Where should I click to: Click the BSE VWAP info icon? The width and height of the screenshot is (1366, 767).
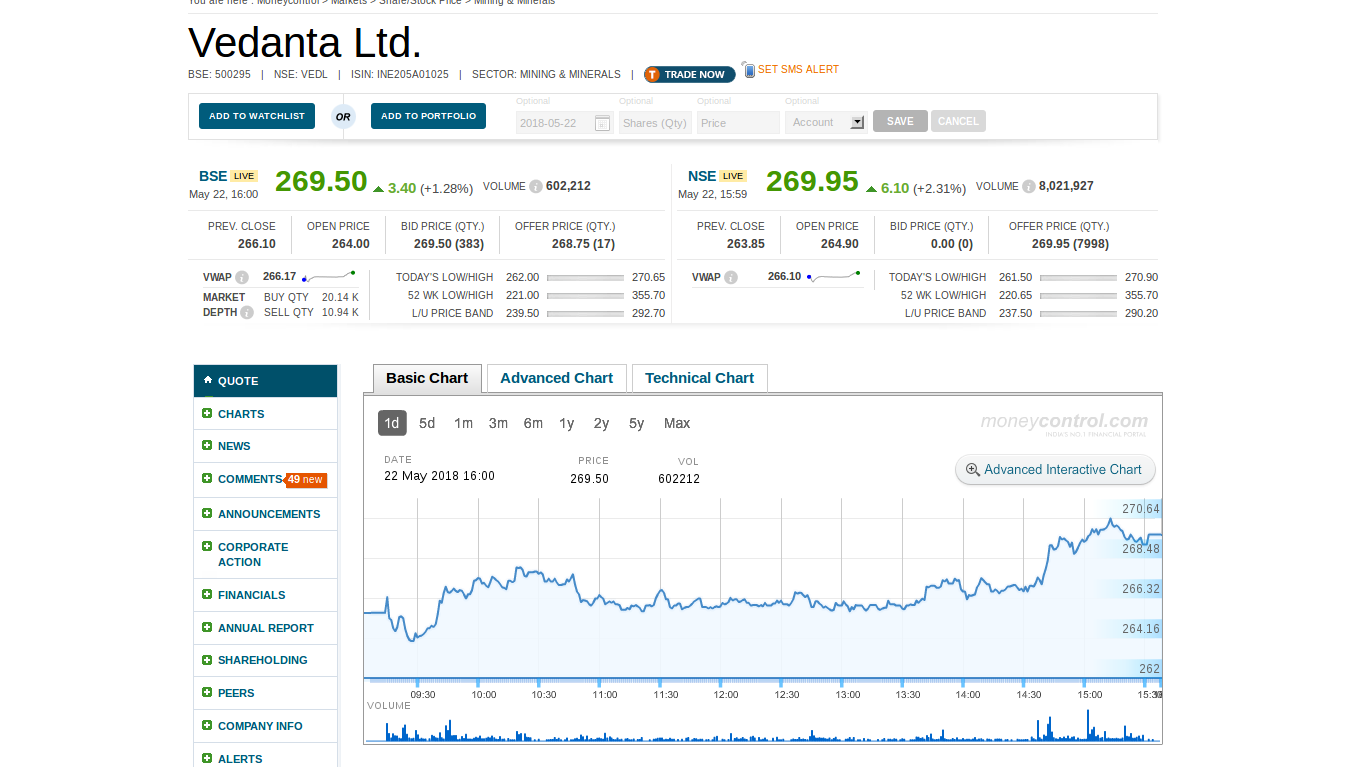point(242,278)
